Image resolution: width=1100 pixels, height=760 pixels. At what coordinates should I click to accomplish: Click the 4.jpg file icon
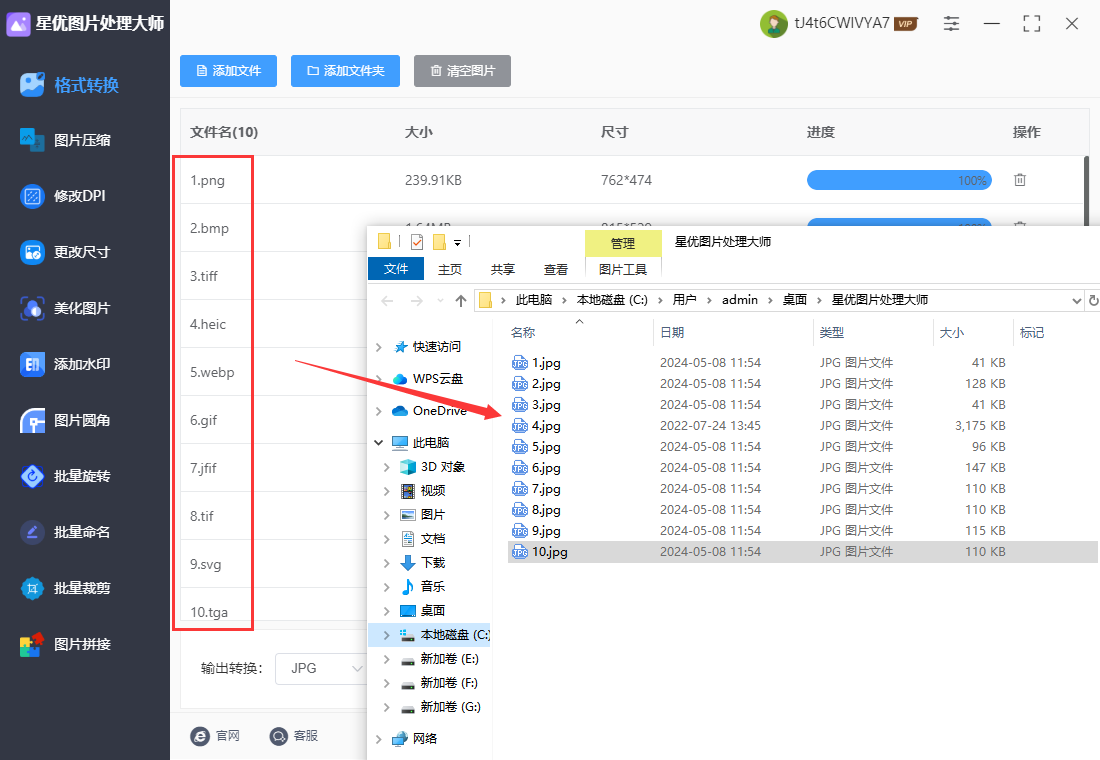(520, 426)
